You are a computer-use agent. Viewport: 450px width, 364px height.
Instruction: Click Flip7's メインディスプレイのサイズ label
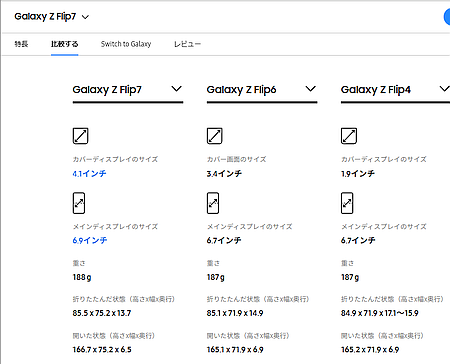pyautogui.click(x=115, y=227)
